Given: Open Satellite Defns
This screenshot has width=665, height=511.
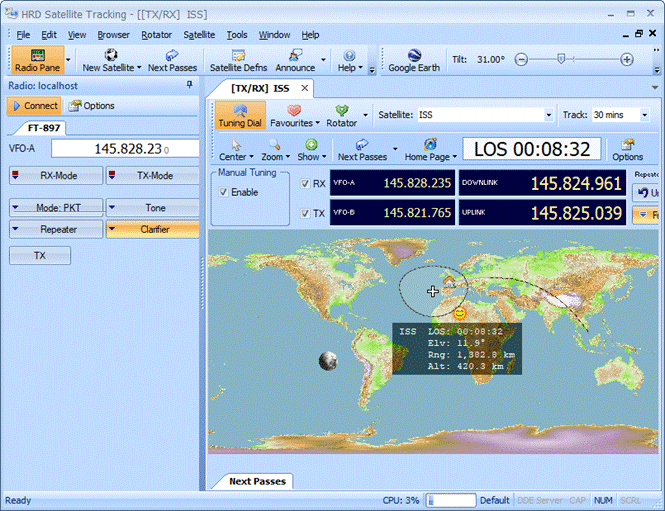Looking at the screenshot, I should (x=238, y=60).
